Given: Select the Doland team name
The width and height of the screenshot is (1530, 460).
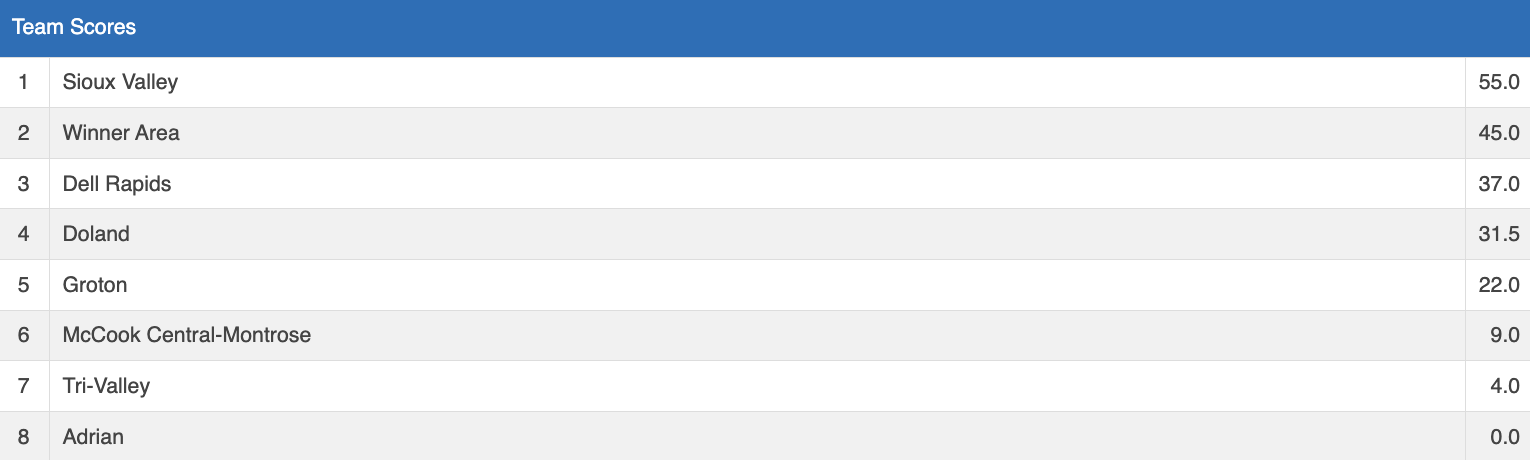Looking at the screenshot, I should click(96, 234).
